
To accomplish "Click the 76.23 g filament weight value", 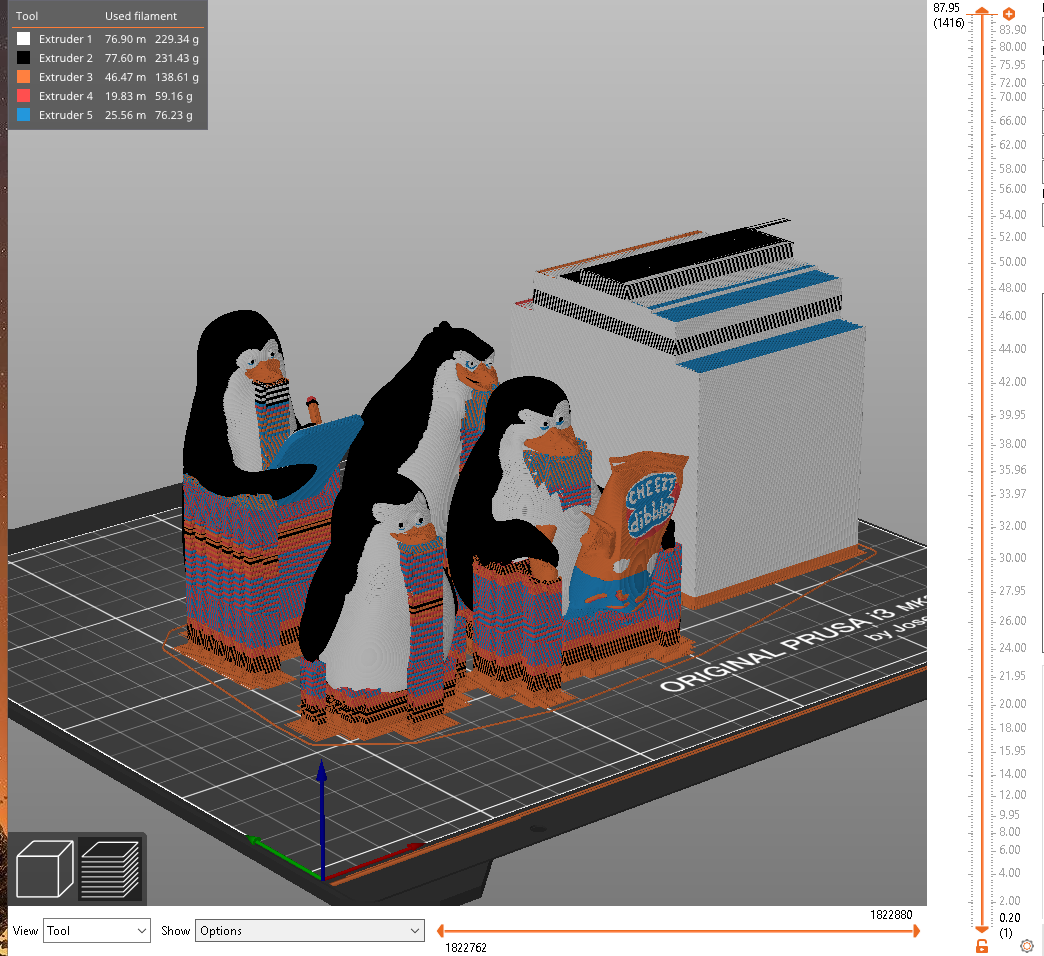I will 174,115.
